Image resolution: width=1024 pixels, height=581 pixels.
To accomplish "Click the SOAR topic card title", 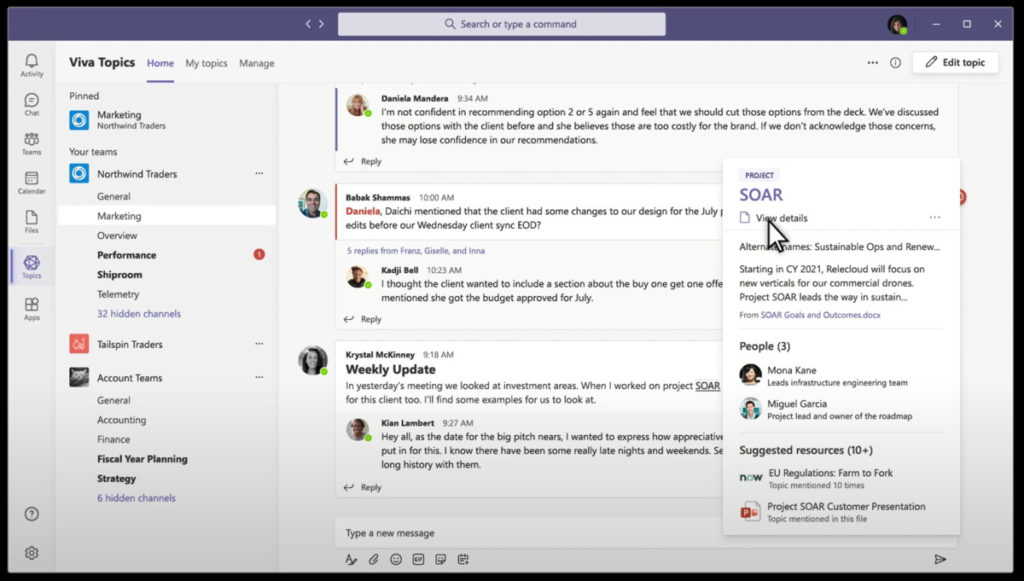I will [761, 195].
